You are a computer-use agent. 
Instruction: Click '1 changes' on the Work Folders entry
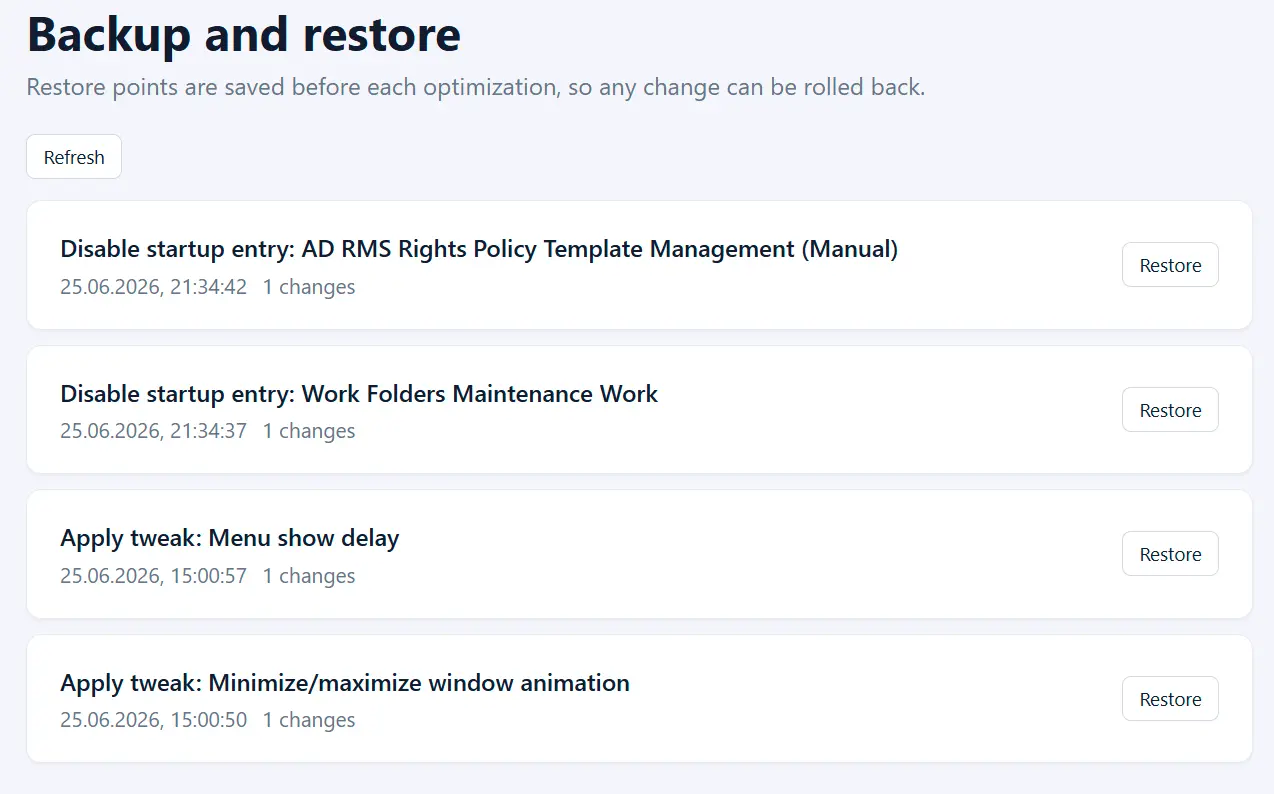[309, 431]
